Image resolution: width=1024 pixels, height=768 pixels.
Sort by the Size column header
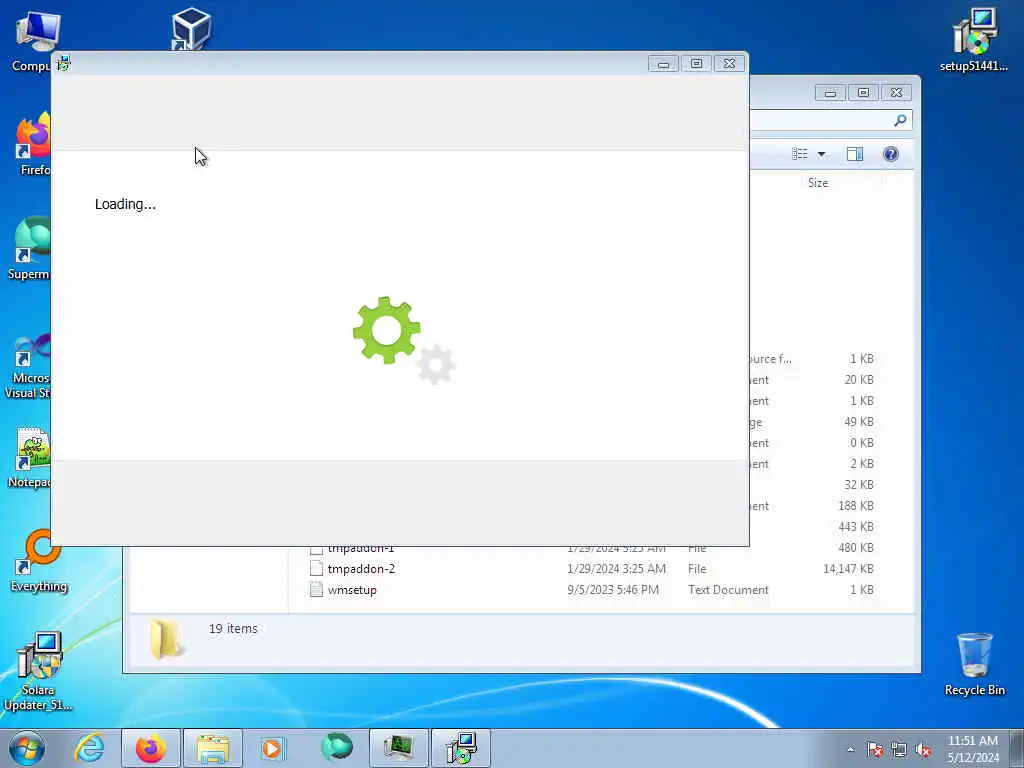click(818, 183)
